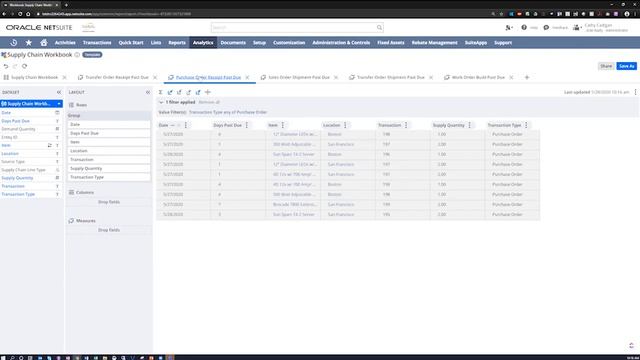Open the Help question mark icon
Viewport: 640px width, 360px height.
[x=524, y=27]
